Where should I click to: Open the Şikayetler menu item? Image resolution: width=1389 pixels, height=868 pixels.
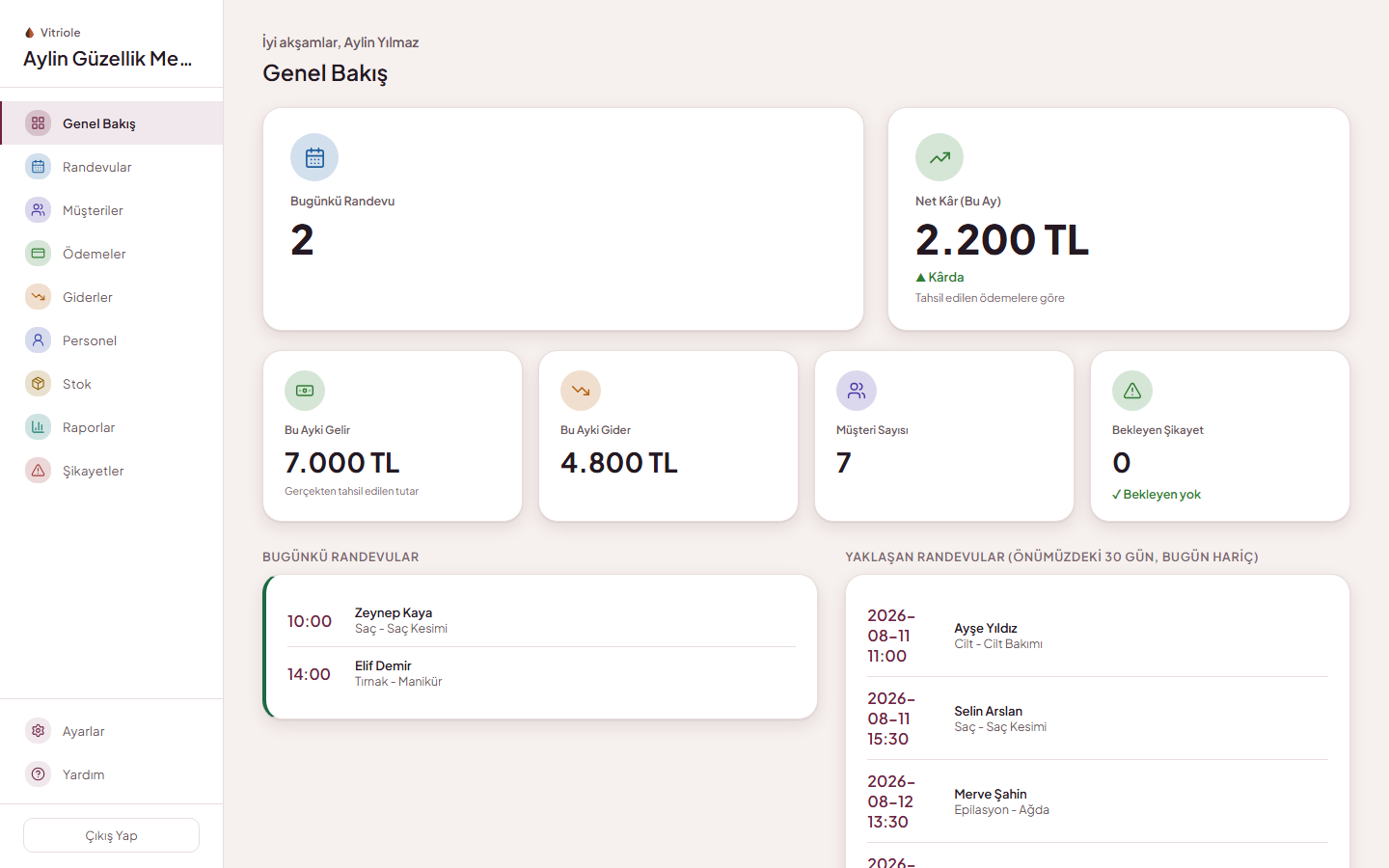tap(112, 471)
